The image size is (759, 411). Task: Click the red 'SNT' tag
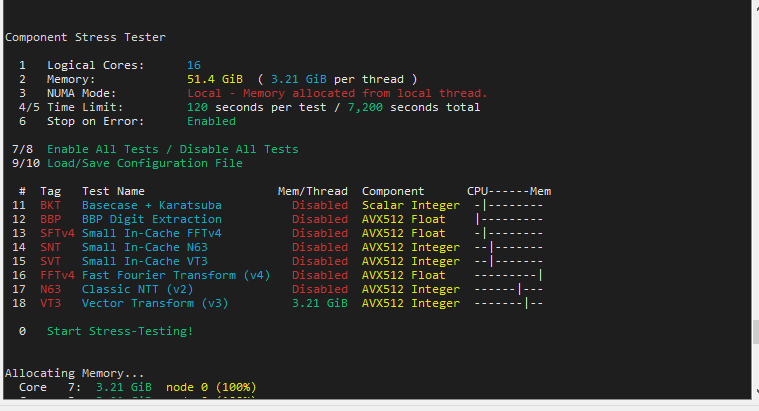50,248
